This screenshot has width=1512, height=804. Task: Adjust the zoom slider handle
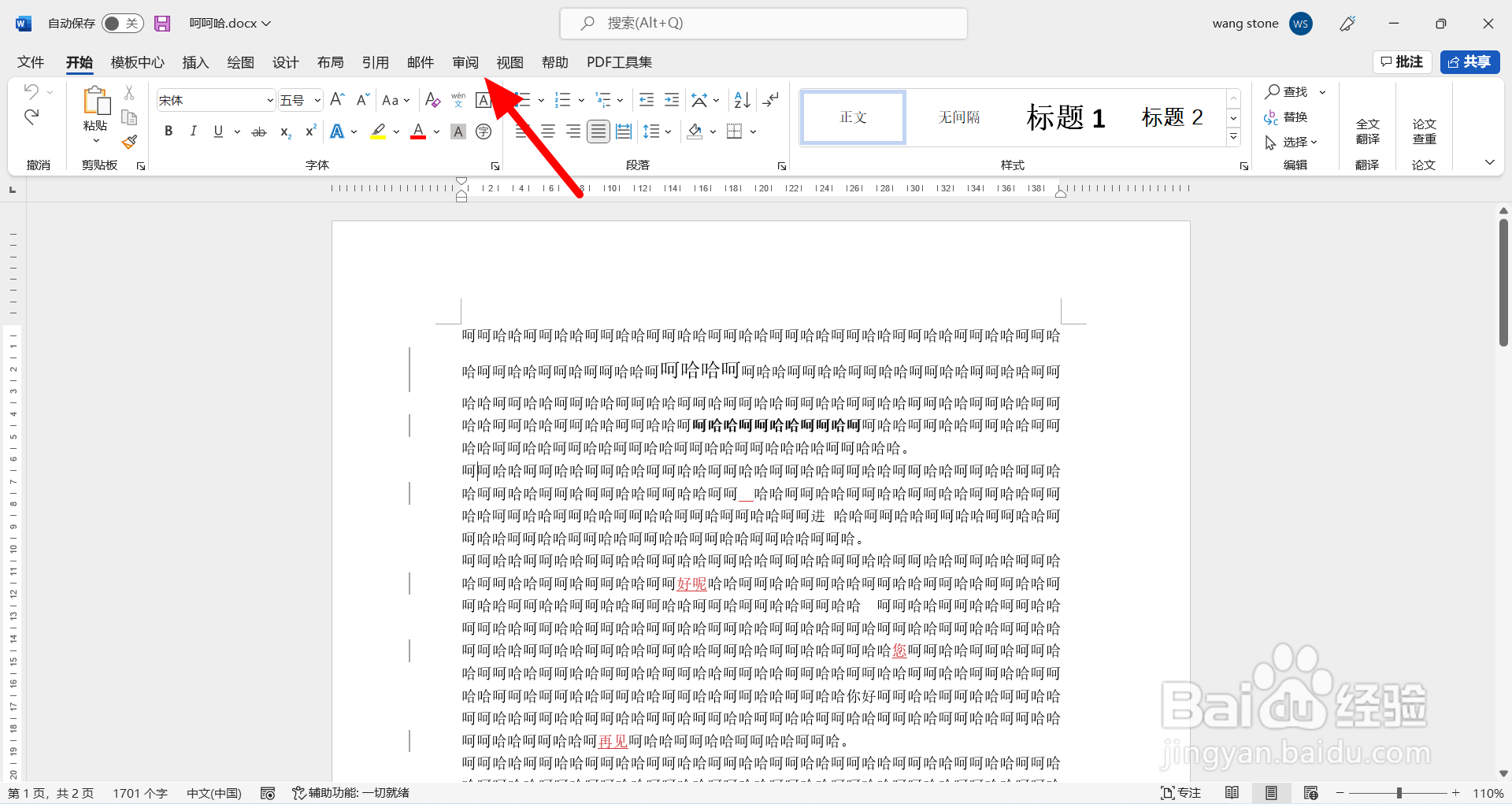1399,793
